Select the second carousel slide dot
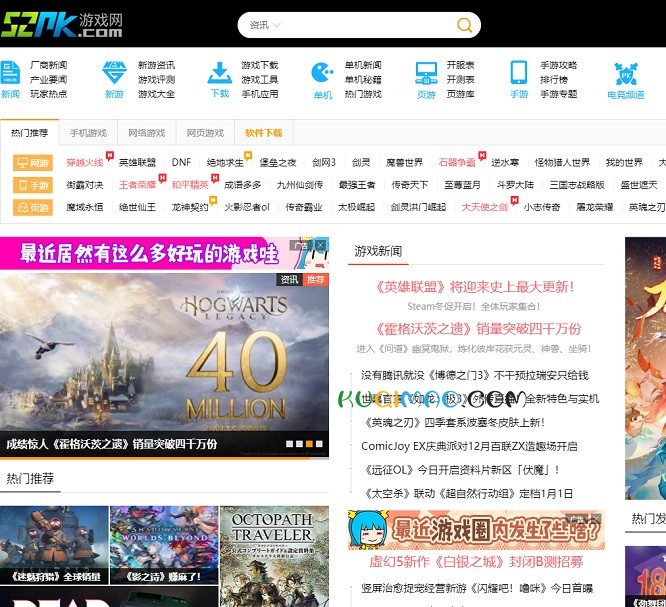666x607 pixels. click(299, 444)
